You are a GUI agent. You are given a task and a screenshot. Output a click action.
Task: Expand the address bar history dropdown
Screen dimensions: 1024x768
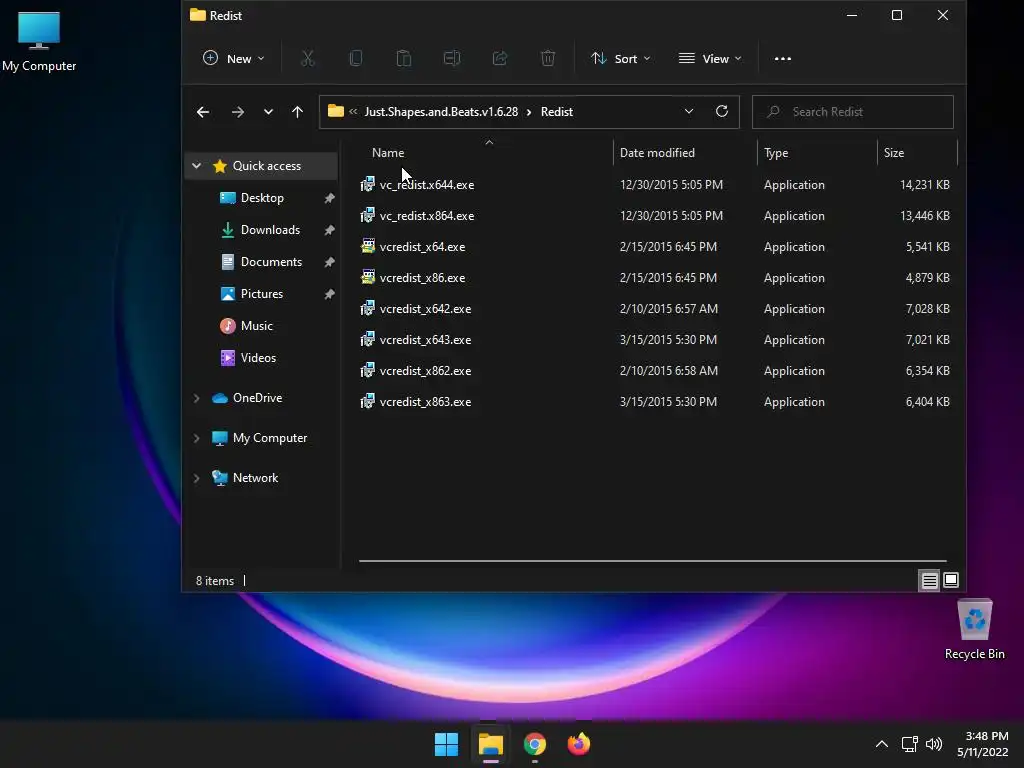688,112
